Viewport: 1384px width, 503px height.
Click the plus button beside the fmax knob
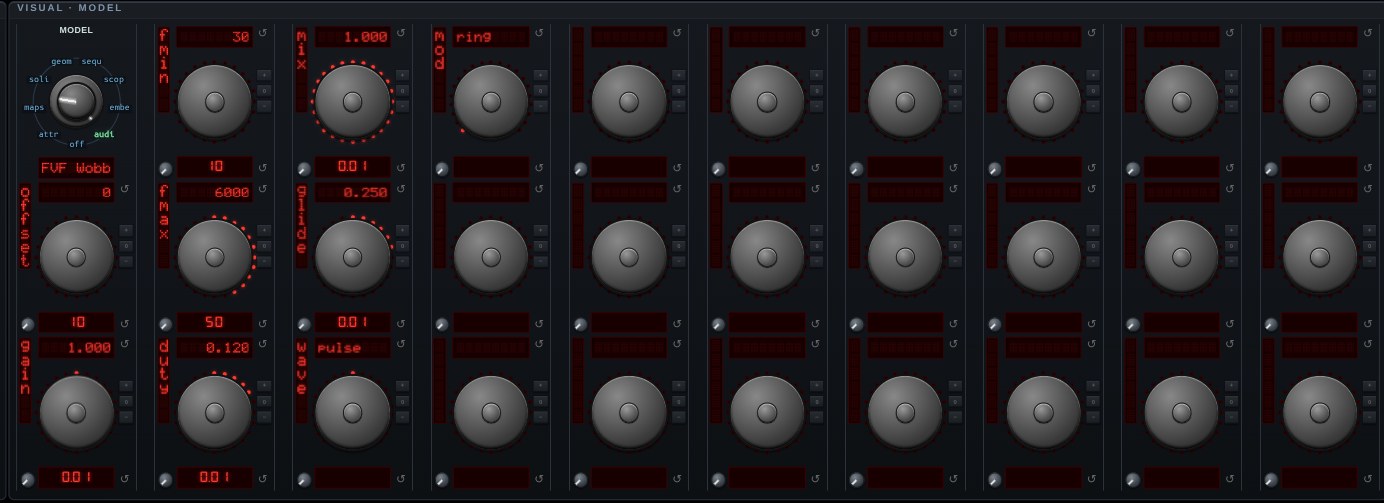point(264,230)
